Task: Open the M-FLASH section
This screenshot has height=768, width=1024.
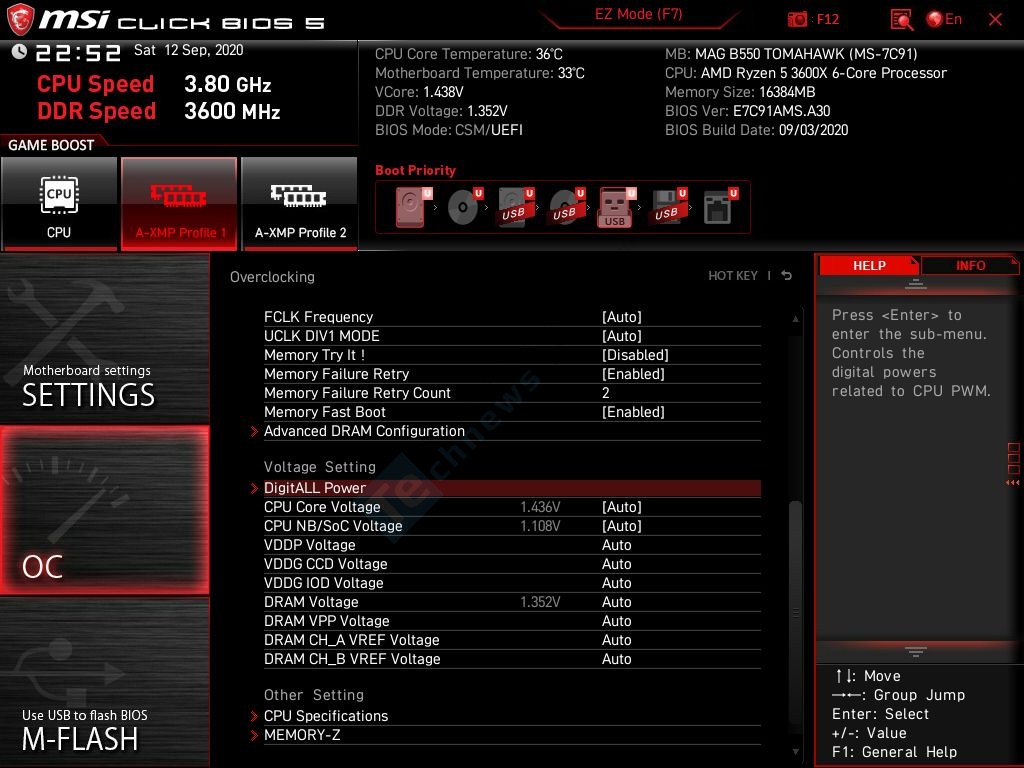Action: point(104,683)
